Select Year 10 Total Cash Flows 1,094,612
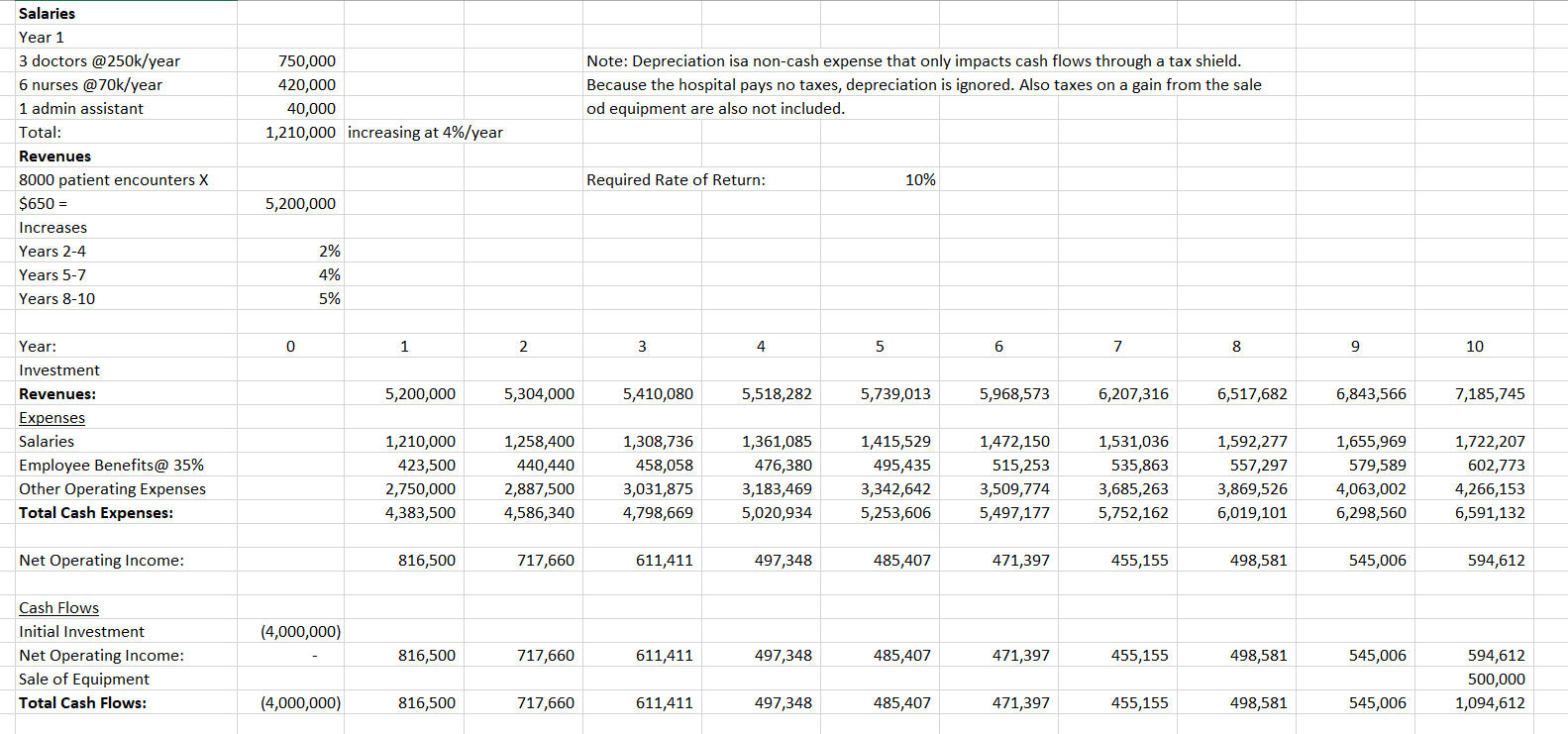 1490,702
